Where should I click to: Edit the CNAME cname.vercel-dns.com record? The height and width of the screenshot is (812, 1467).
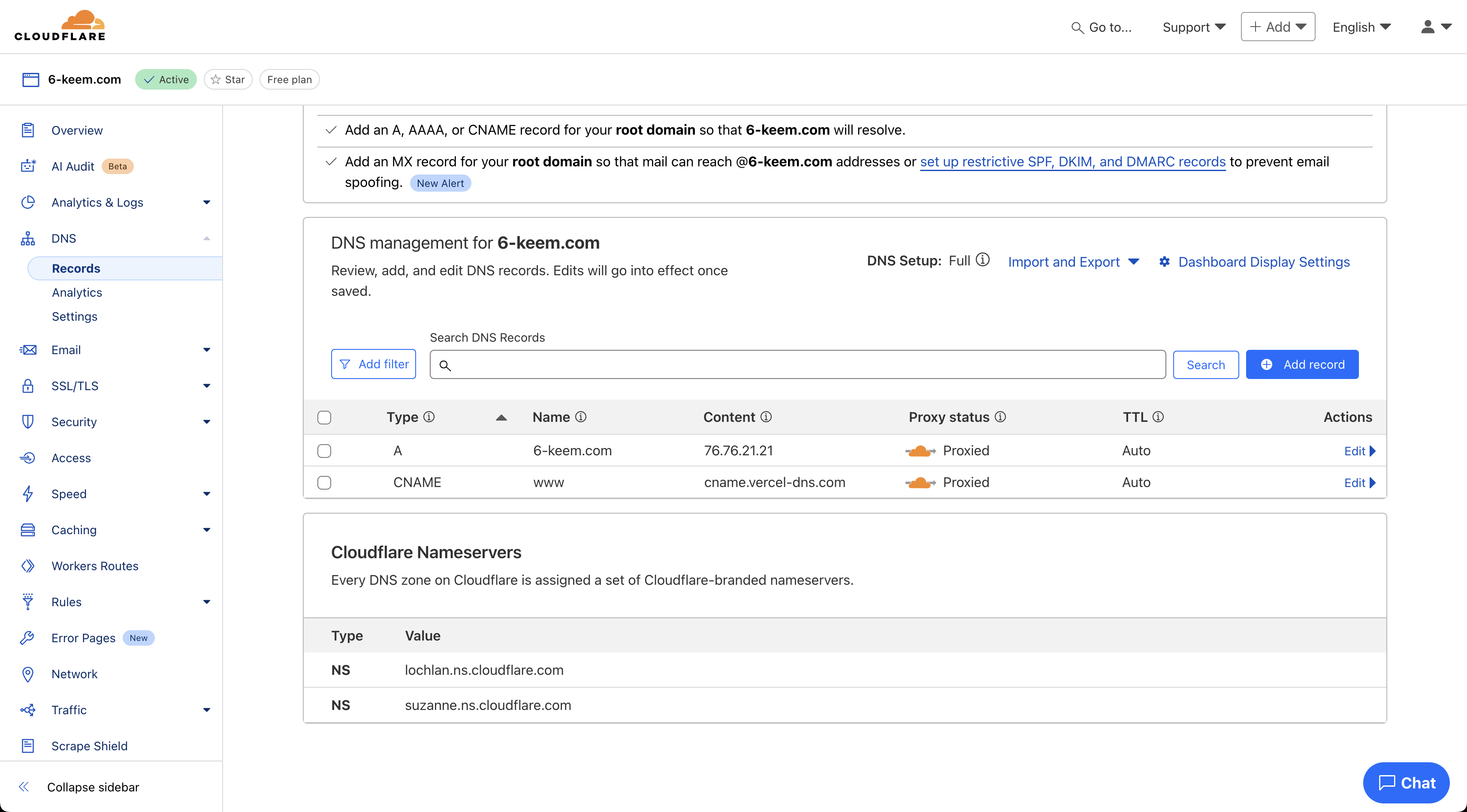tap(1360, 483)
